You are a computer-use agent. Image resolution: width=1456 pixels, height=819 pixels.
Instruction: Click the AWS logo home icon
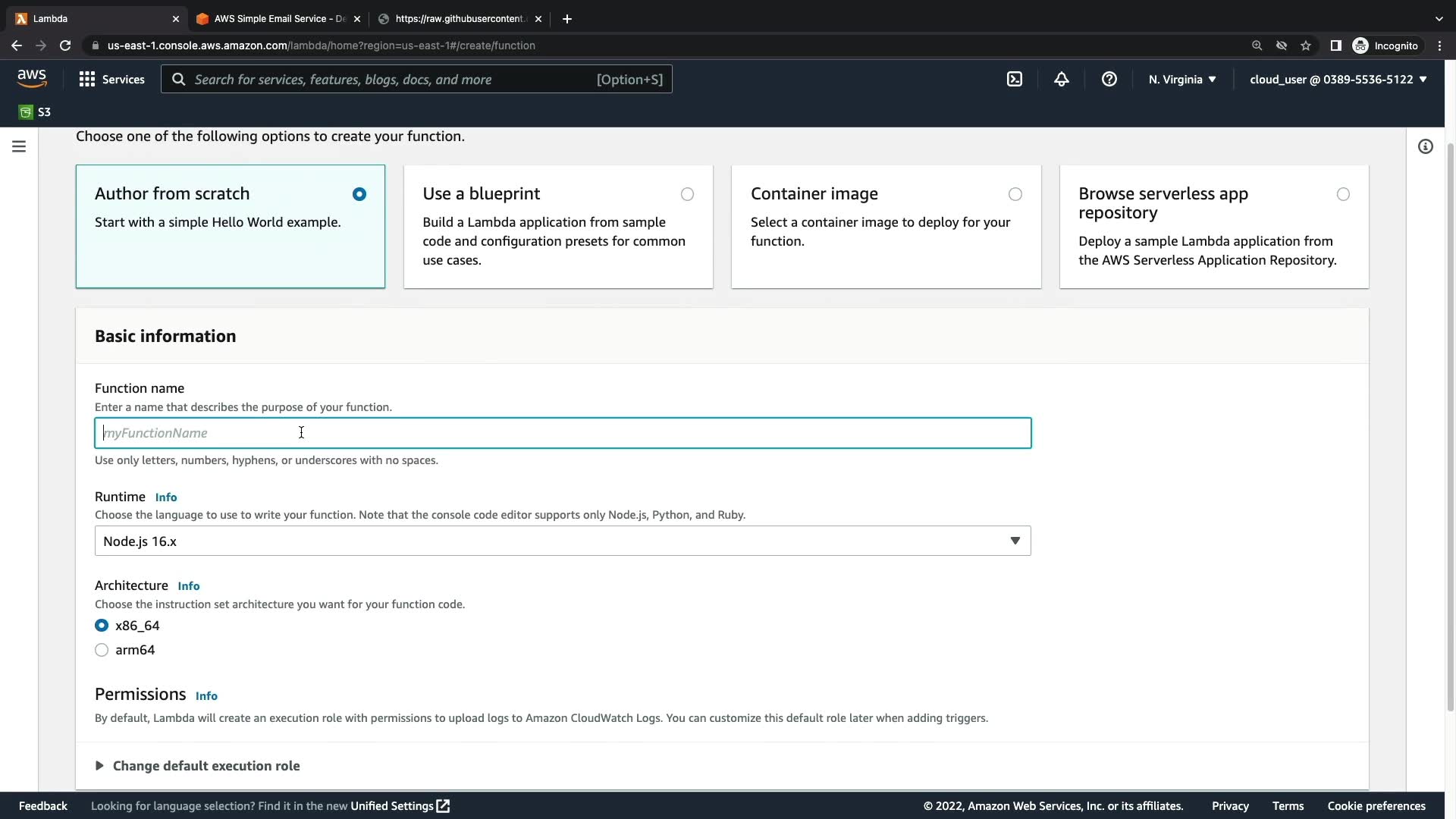pyautogui.click(x=32, y=79)
